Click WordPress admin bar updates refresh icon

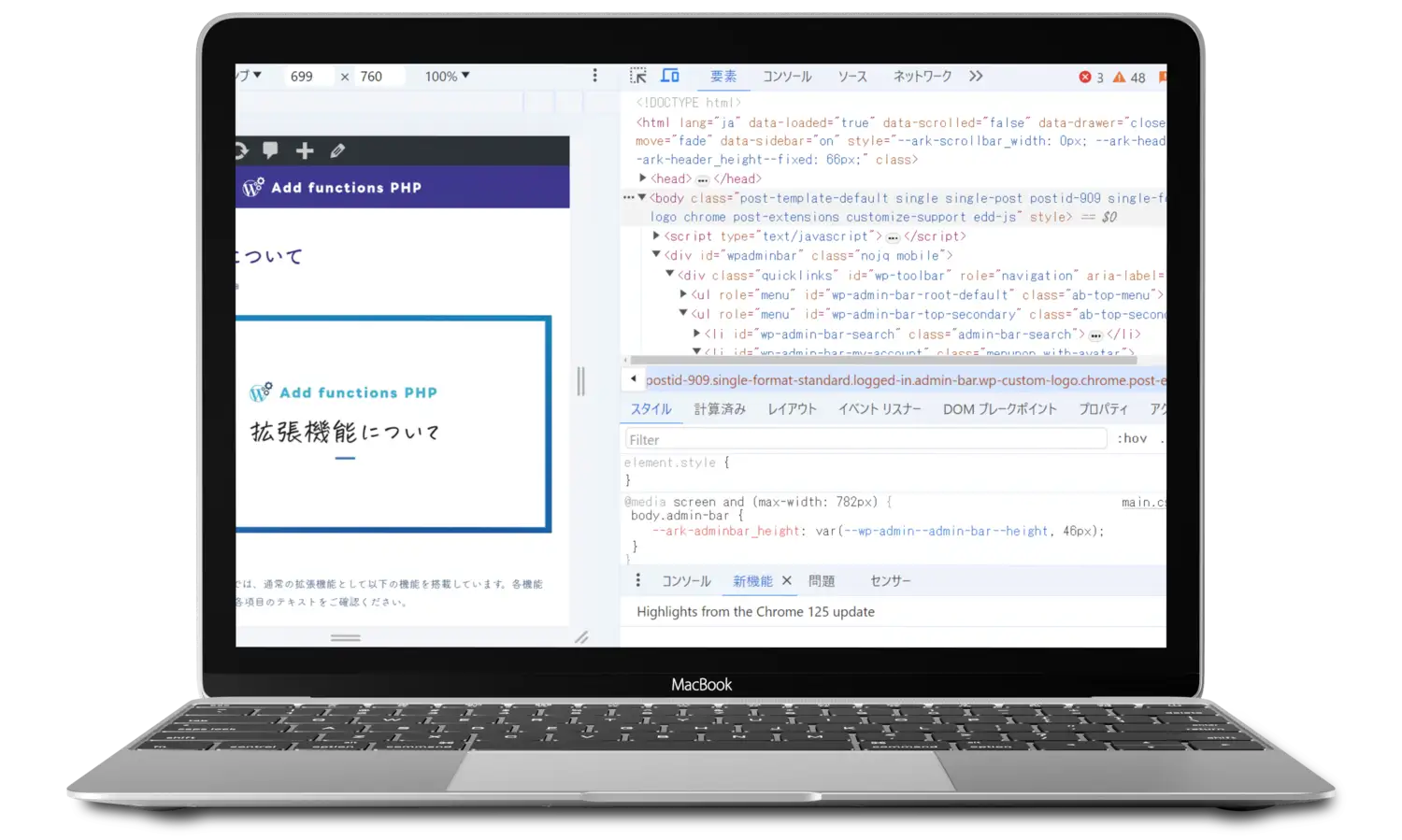pyautogui.click(x=240, y=150)
